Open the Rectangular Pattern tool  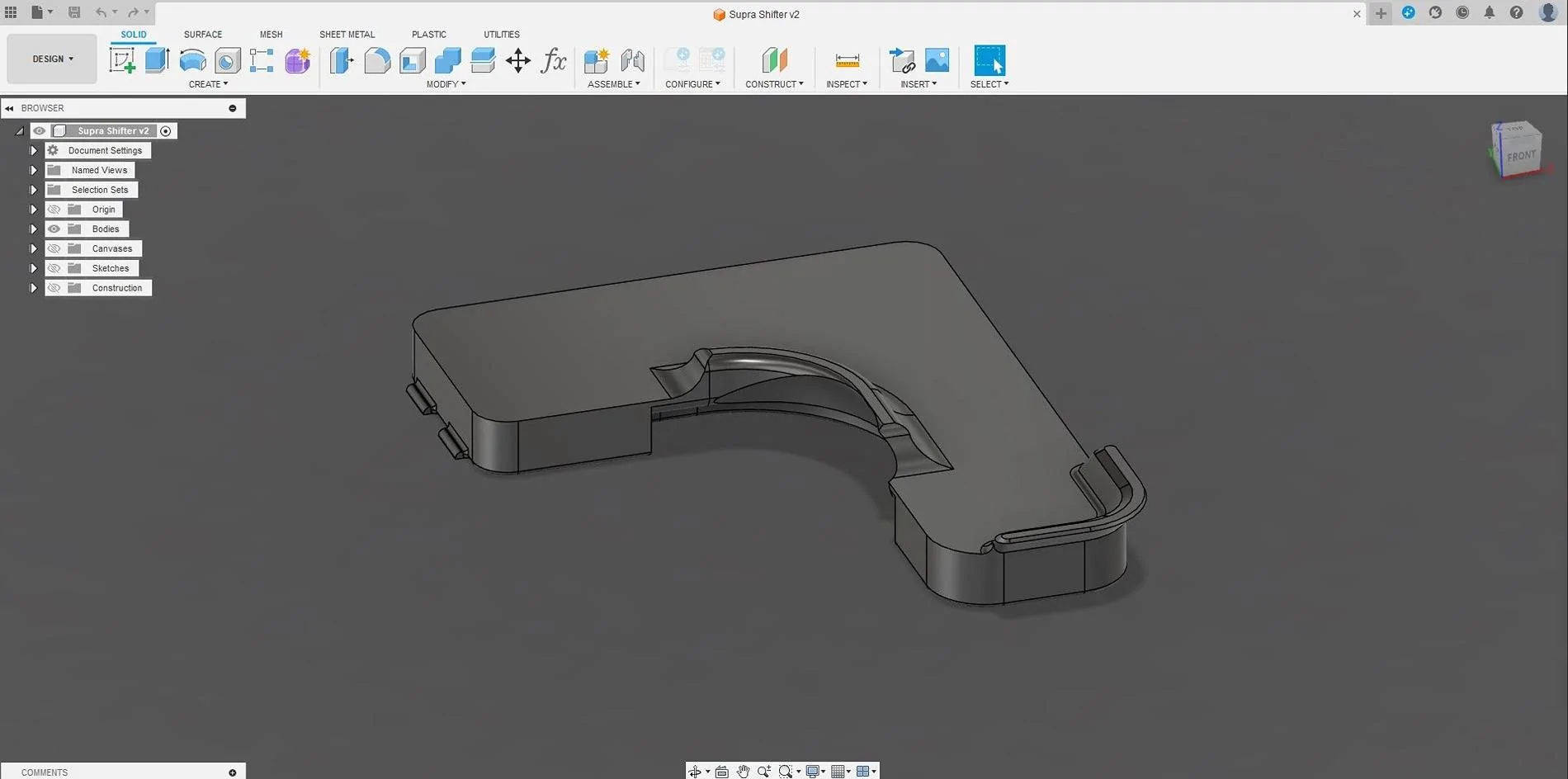coord(262,60)
